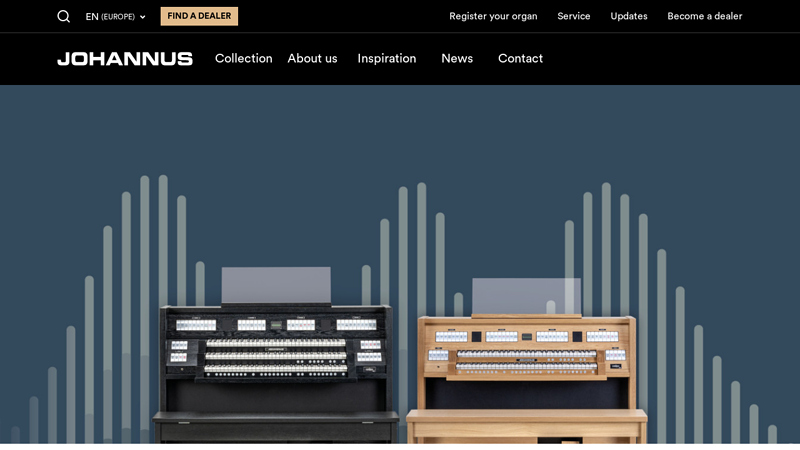The image size is (800, 450).
Task: Open the Contact page
Action: tap(520, 59)
